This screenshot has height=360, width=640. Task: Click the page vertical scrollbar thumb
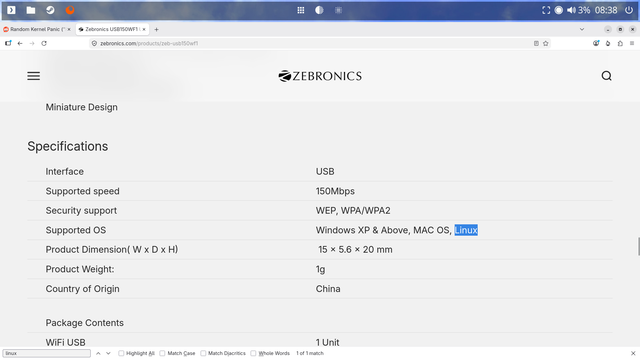638,247
